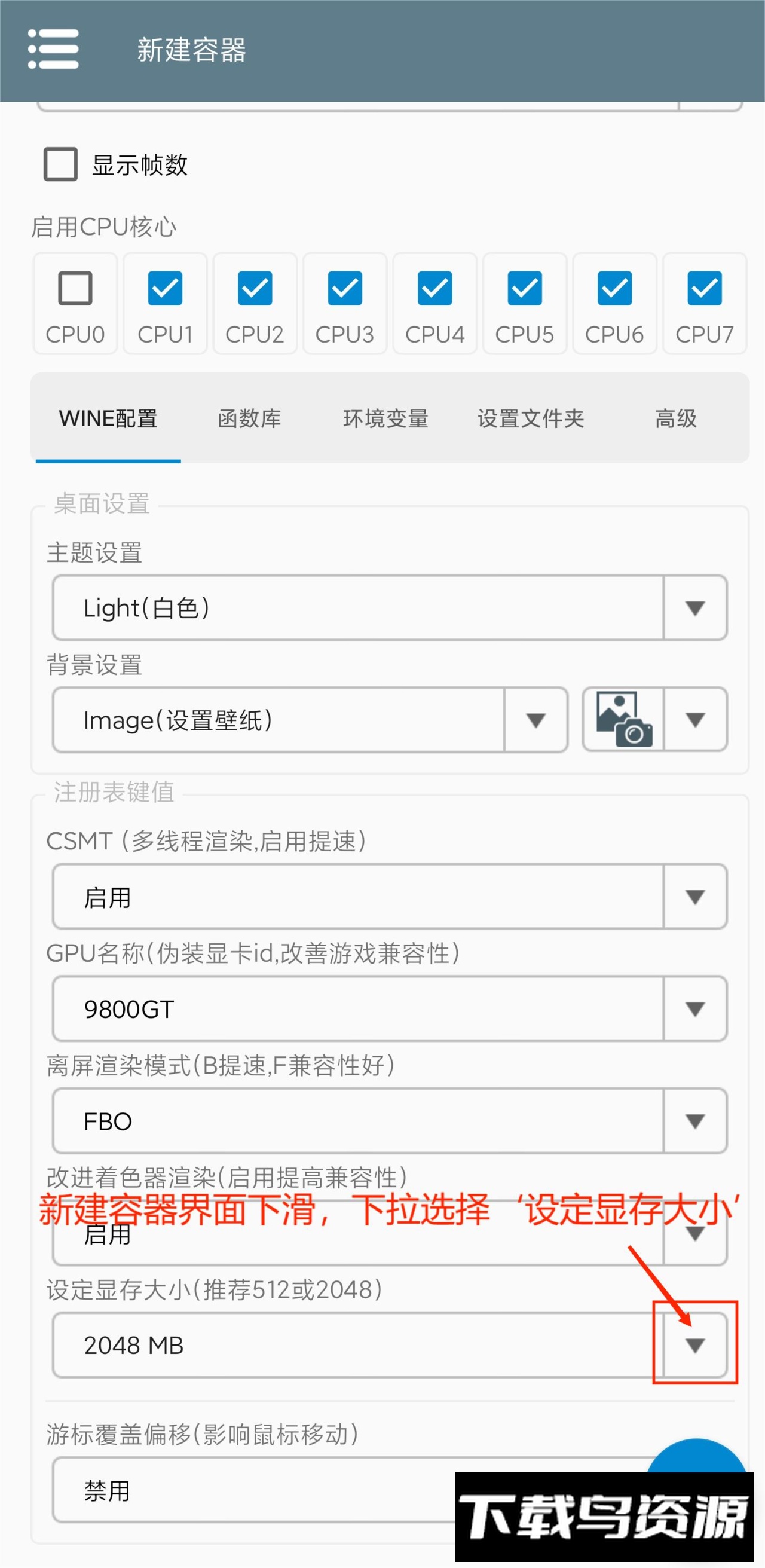The width and height of the screenshot is (765, 1568).
Task: Go to the 设置文件夹 tab
Action: click(x=531, y=419)
